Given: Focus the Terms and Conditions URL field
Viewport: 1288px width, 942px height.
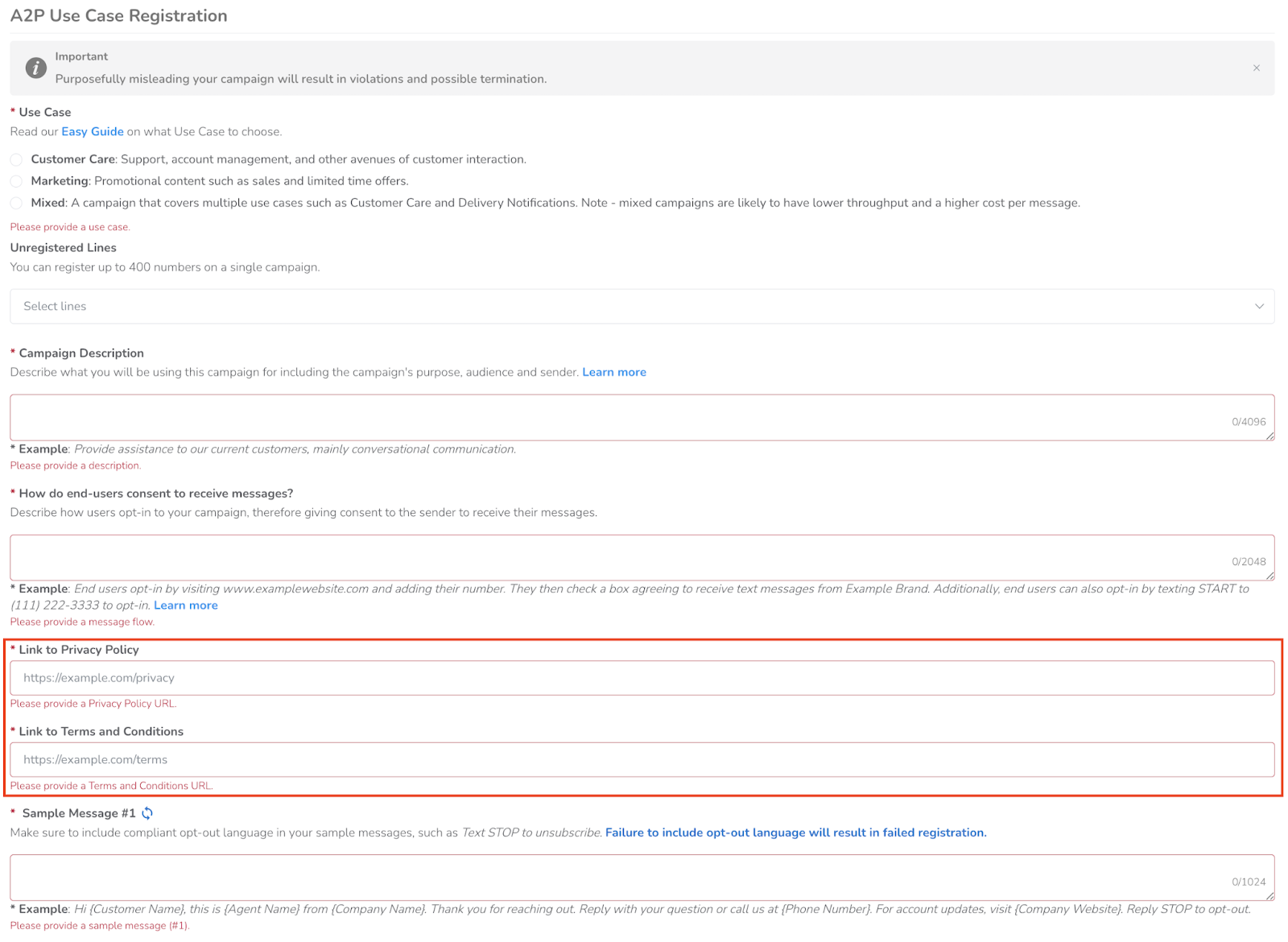Looking at the screenshot, I should (x=642, y=760).
